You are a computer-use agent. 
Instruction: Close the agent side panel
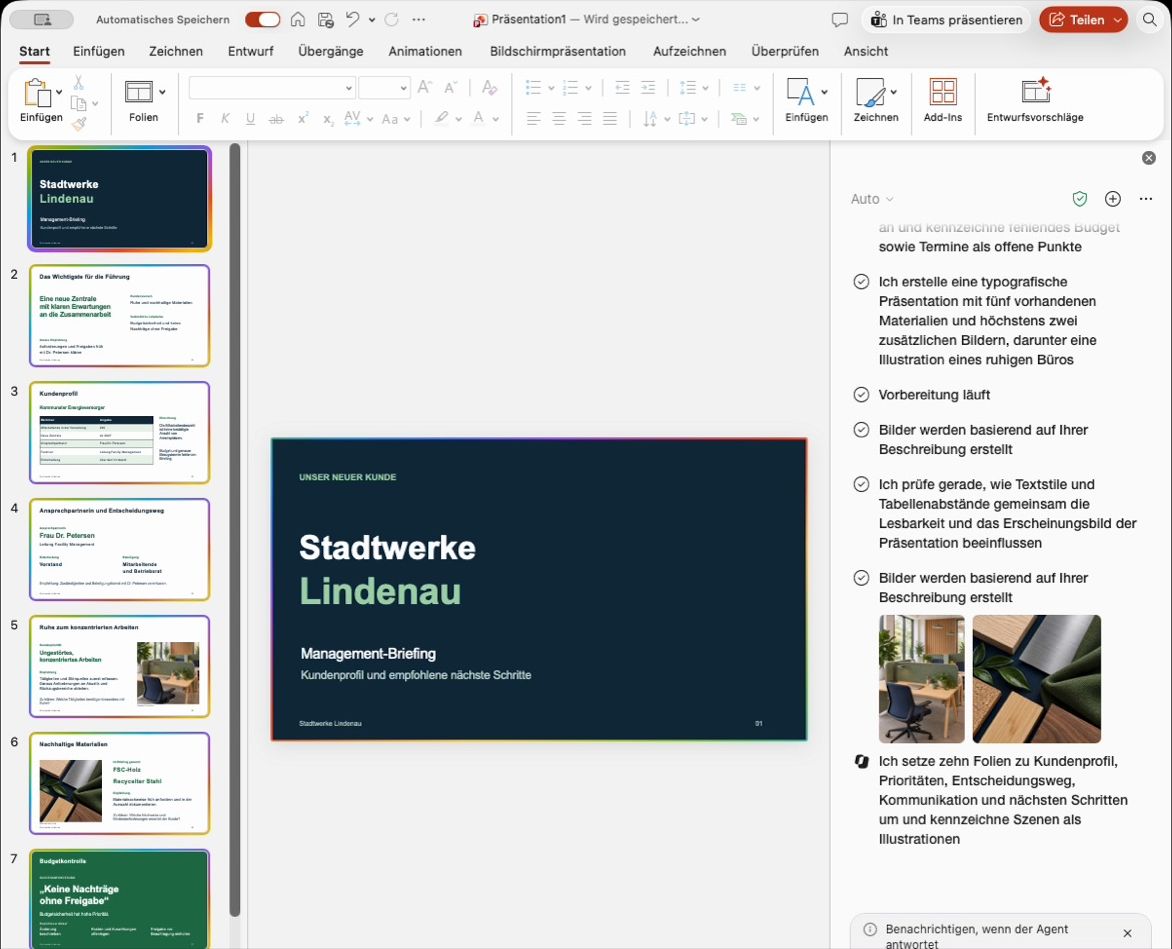coord(1149,158)
